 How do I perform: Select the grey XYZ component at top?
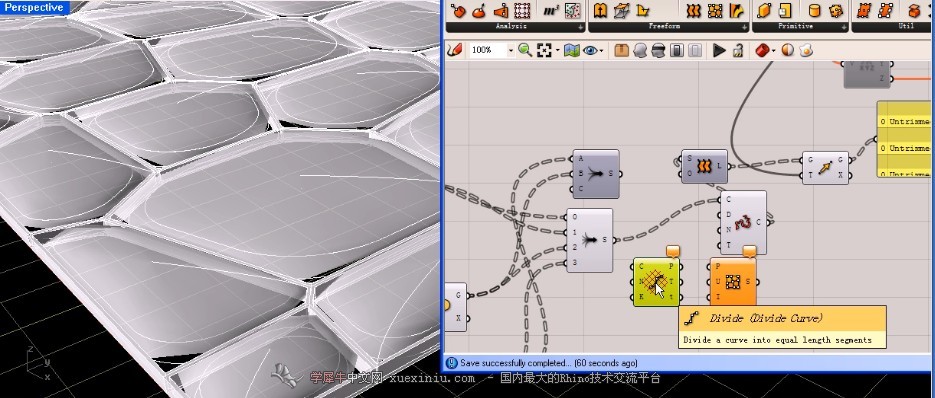click(x=867, y=75)
